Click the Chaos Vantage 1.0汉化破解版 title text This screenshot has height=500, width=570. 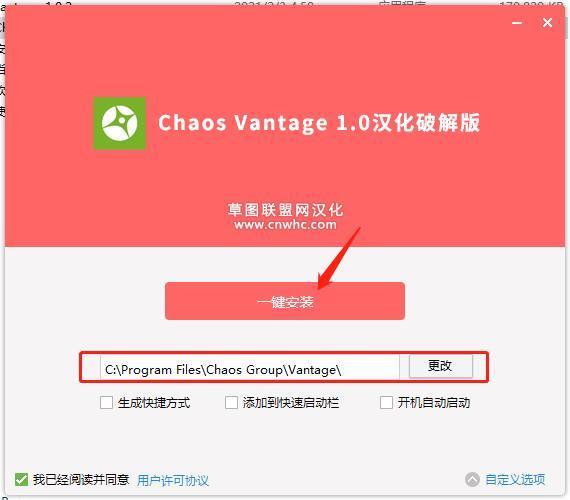point(319,123)
